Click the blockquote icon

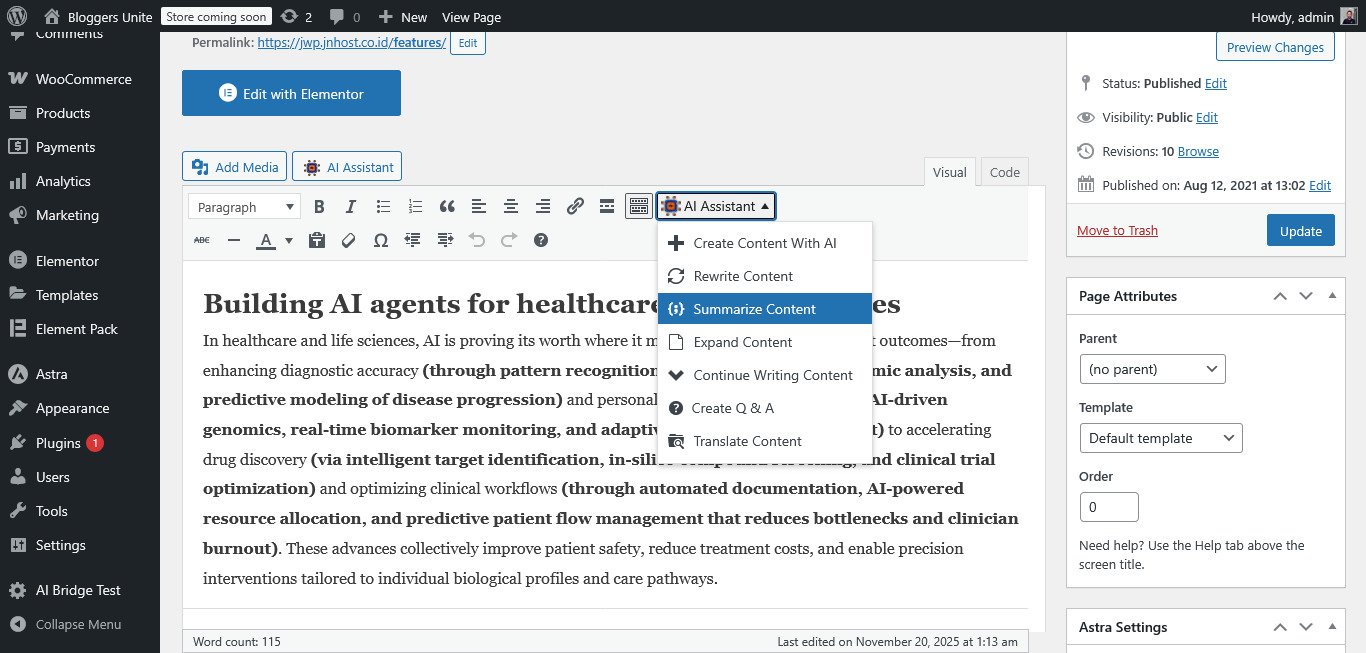point(447,206)
